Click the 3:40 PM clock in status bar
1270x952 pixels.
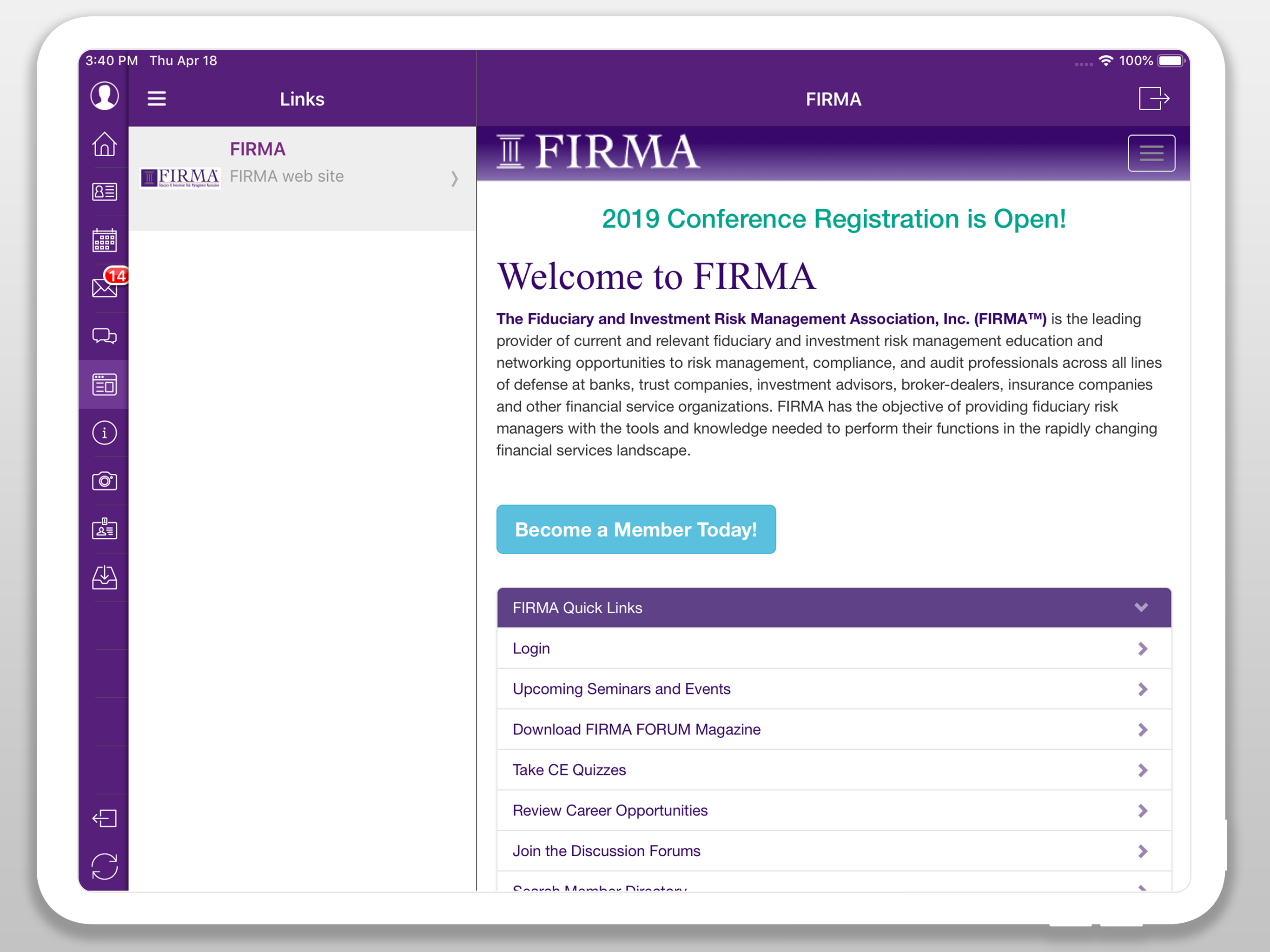click(112, 60)
